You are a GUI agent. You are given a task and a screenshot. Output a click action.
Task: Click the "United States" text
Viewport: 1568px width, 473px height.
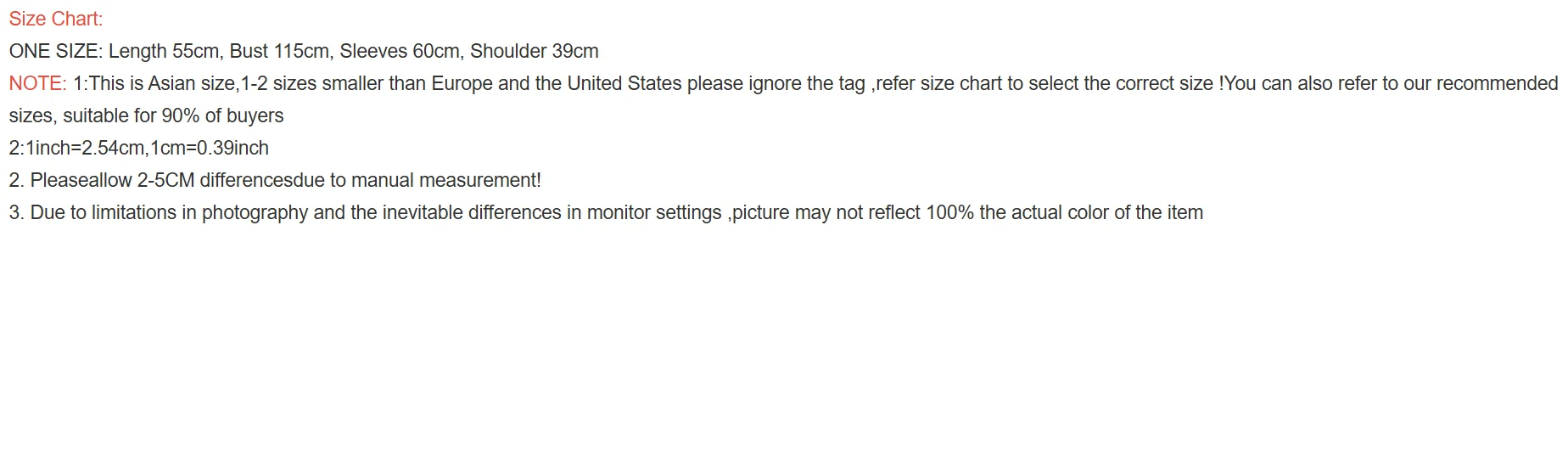click(624, 83)
